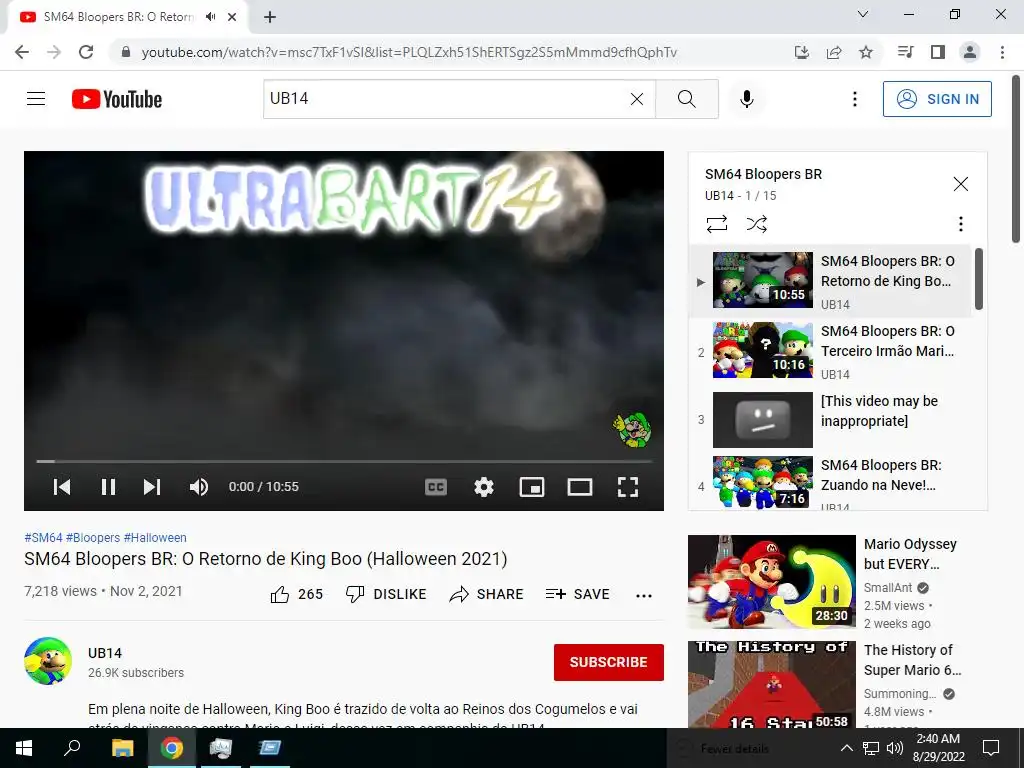Toggle Chrome side panel
1024x768 pixels.
pos(938,52)
